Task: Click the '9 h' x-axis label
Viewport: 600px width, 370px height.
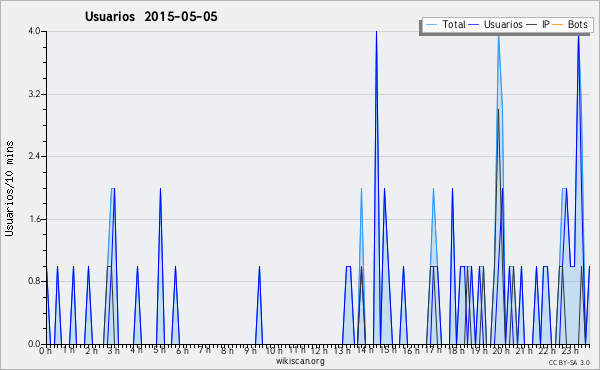Action: [250, 350]
